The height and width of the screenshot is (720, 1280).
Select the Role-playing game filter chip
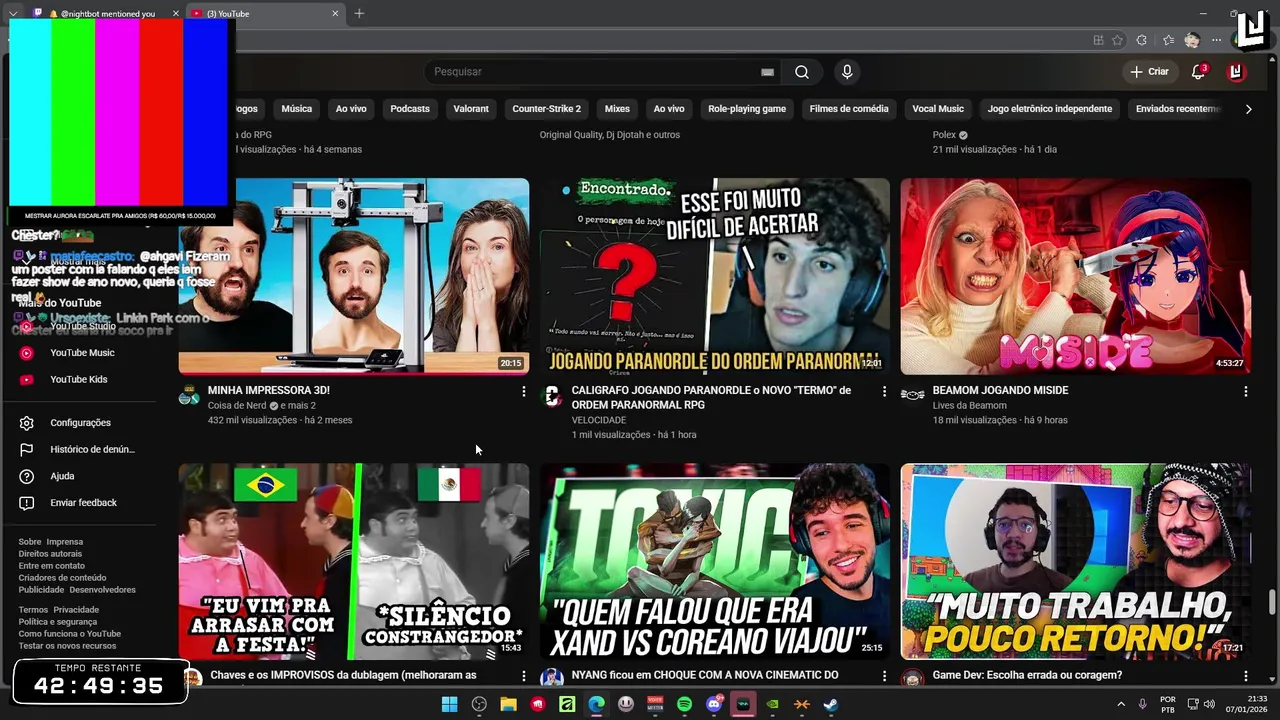pos(747,109)
